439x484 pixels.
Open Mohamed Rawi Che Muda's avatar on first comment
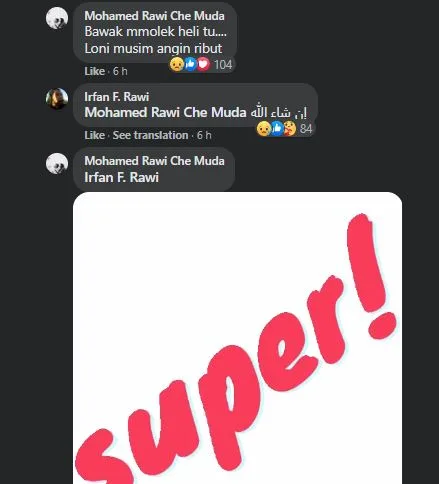point(57,18)
